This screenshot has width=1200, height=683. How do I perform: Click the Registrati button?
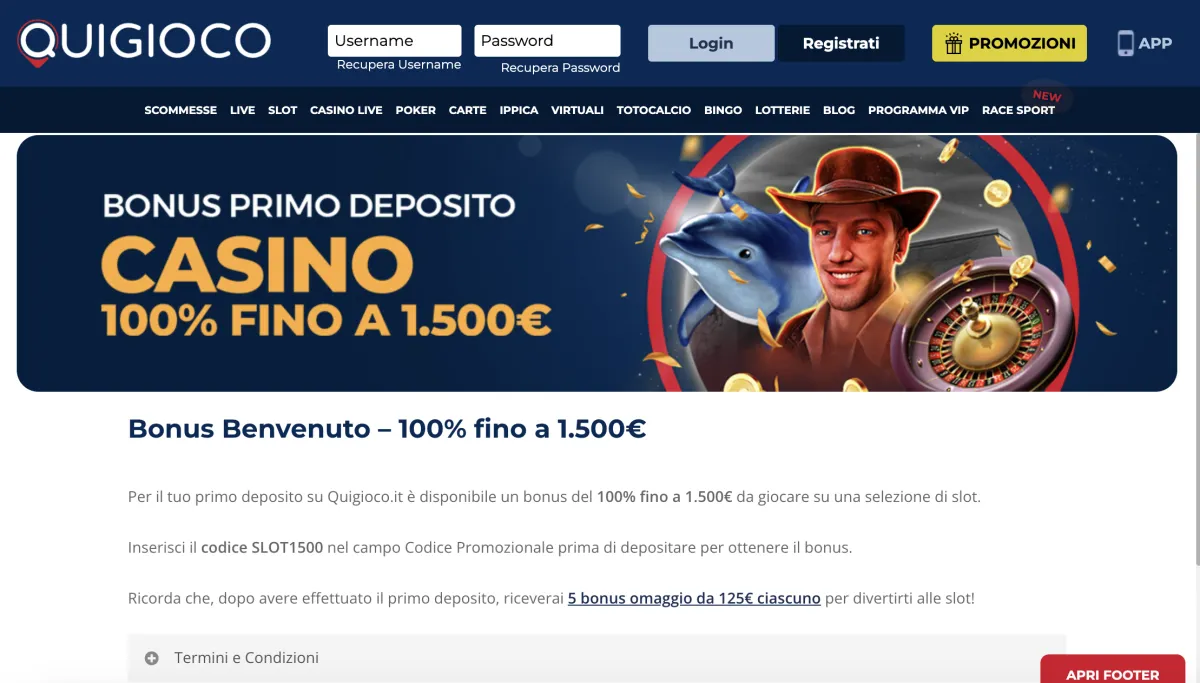click(841, 43)
